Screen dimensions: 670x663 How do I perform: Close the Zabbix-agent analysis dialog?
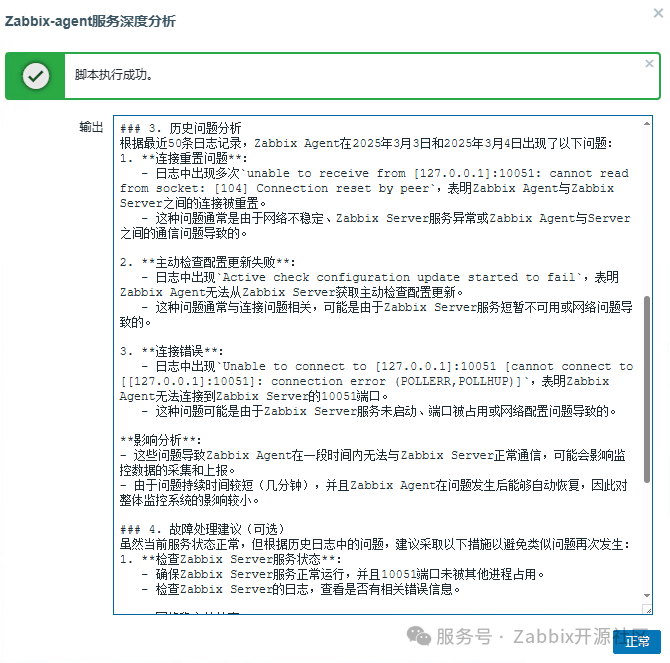pos(658,13)
